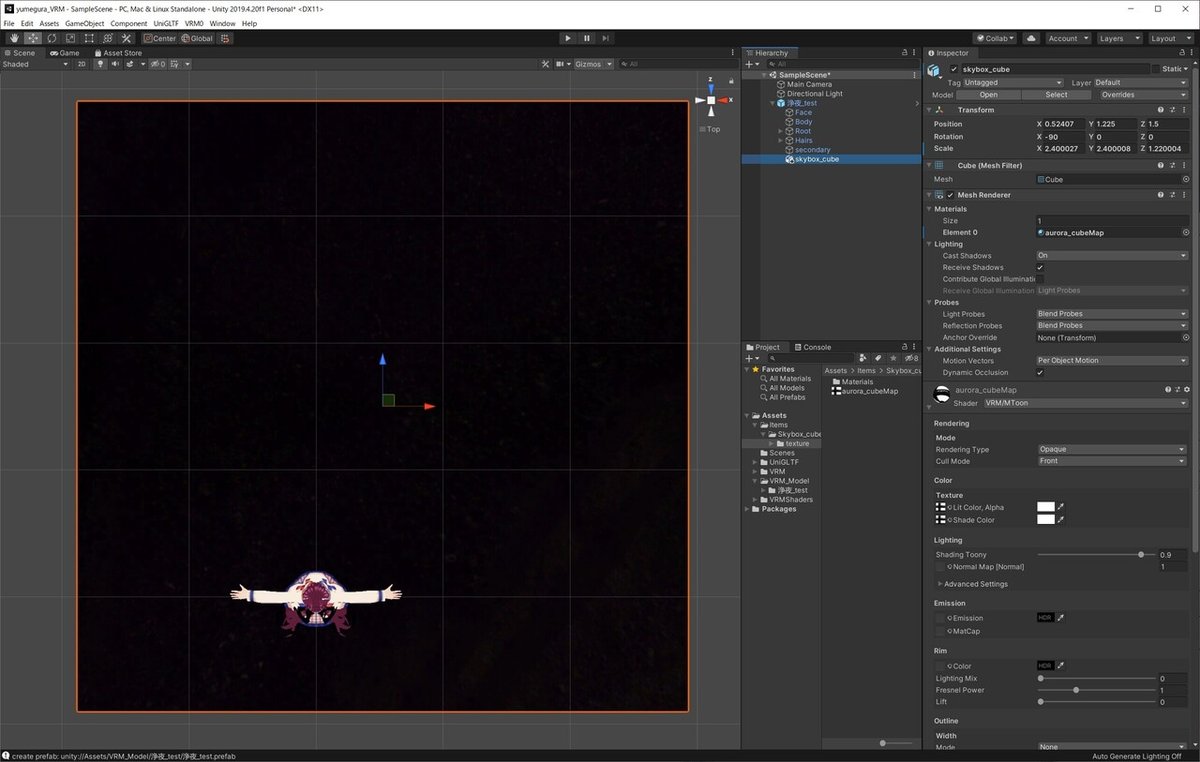Toggle scene lighting bulb icon

pos(100,64)
